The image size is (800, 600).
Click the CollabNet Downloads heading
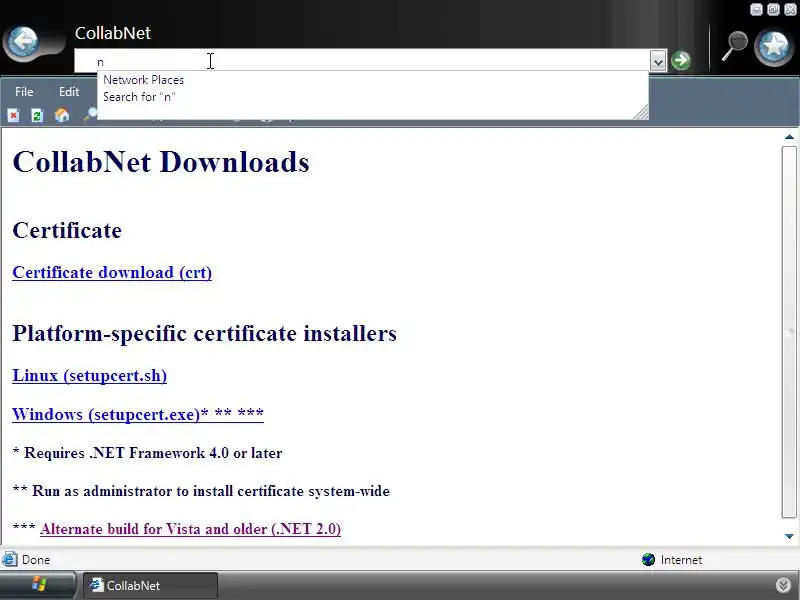[x=161, y=162]
